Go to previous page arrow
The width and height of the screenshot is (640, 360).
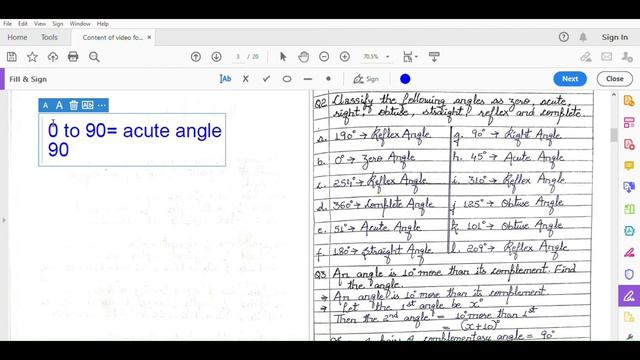196,57
